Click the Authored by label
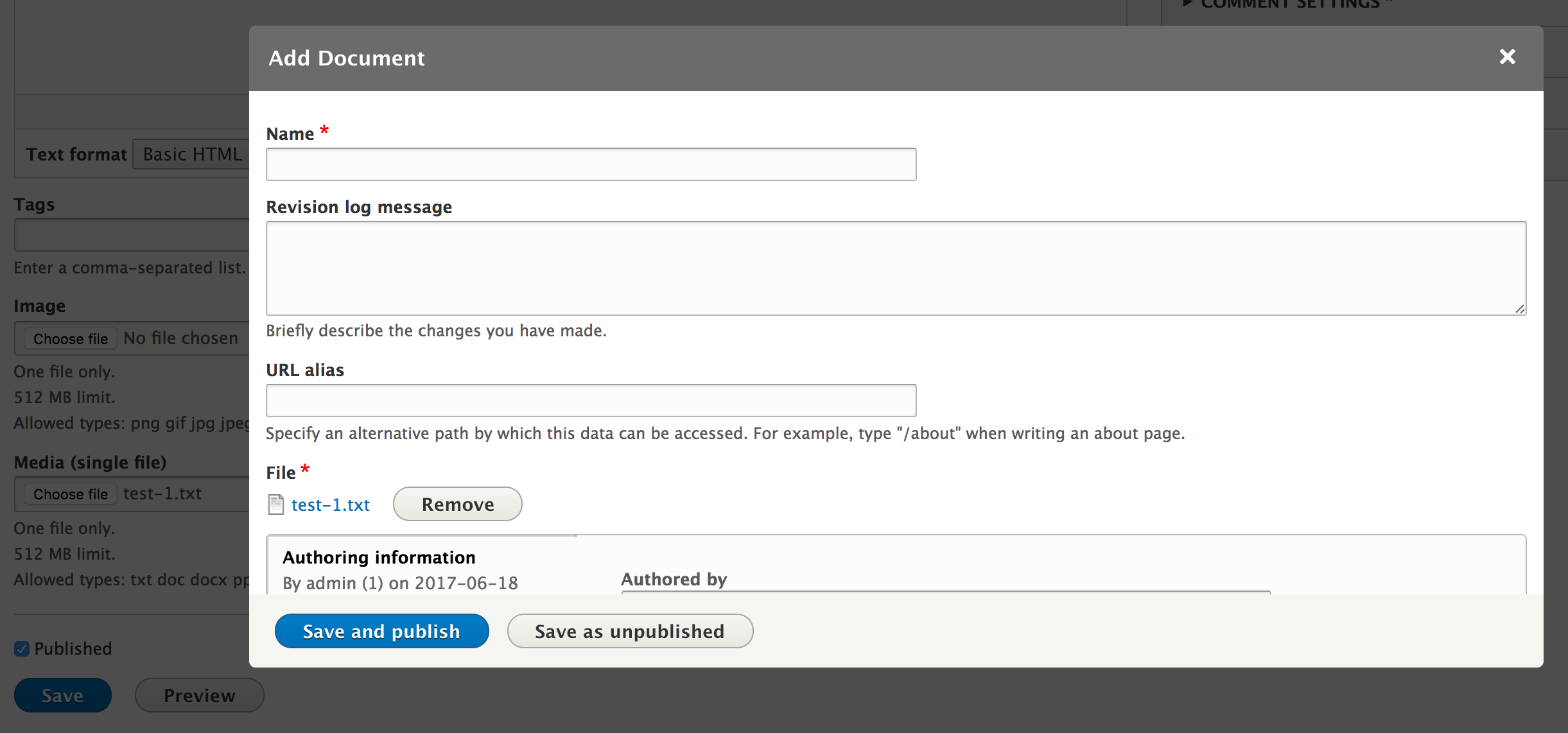This screenshot has height=733, width=1568. 674,579
